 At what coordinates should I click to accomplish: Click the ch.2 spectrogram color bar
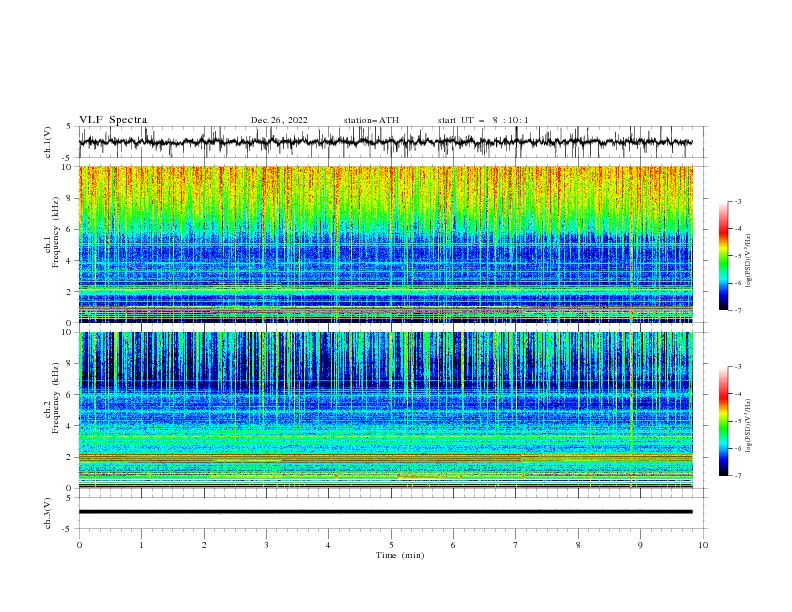723,421
